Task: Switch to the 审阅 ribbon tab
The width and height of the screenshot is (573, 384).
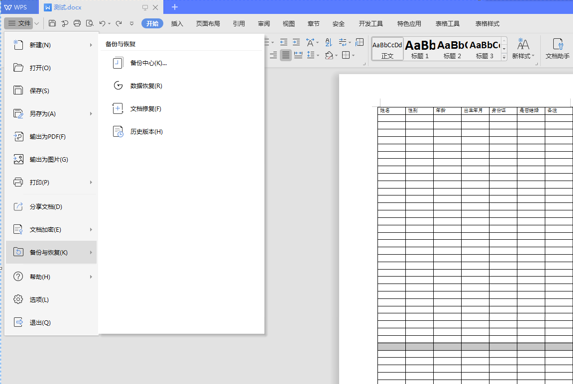Action: pos(264,24)
